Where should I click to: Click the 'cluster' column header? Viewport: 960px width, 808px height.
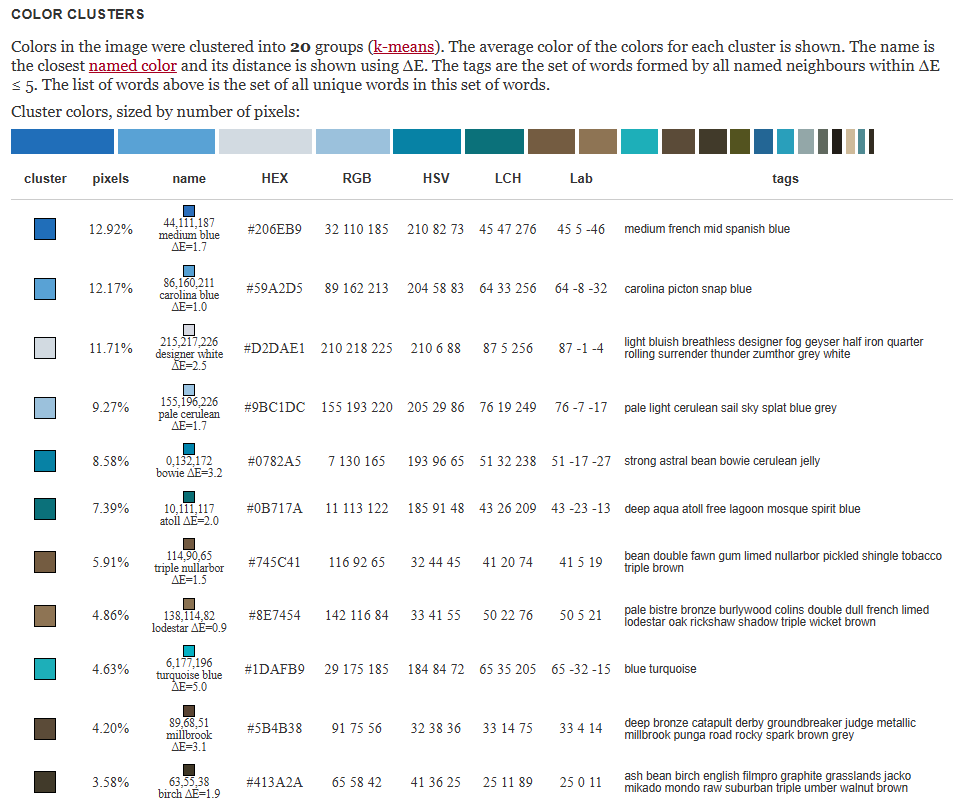(45, 179)
